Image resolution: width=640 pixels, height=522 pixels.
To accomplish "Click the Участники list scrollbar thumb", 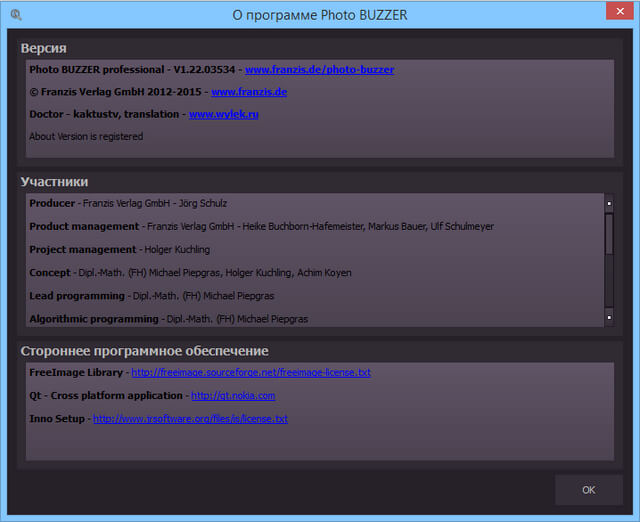I will click(609, 235).
